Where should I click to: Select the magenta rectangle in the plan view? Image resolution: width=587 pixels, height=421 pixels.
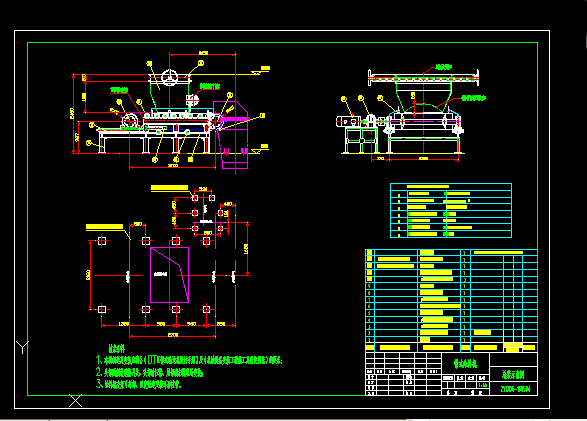(x=169, y=275)
